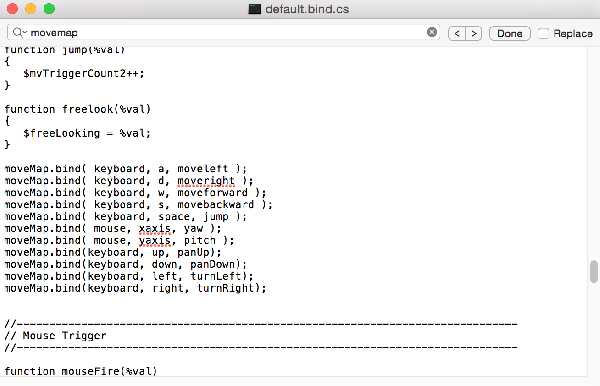Place cursor on underlined word yaxis
Image resolution: width=600 pixels, height=386 pixels.
tap(155, 241)
